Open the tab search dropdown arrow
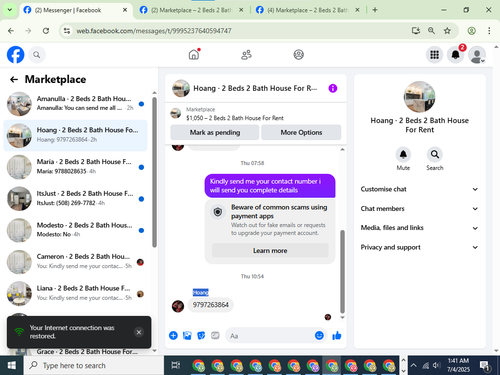 point(10,10)
